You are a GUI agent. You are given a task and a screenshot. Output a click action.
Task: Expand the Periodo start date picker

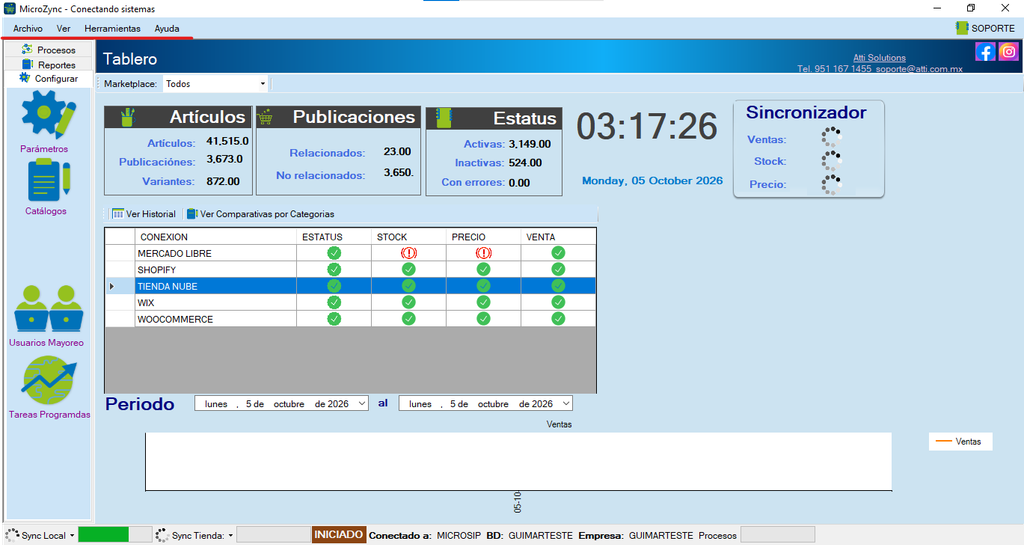coord(362,404)
